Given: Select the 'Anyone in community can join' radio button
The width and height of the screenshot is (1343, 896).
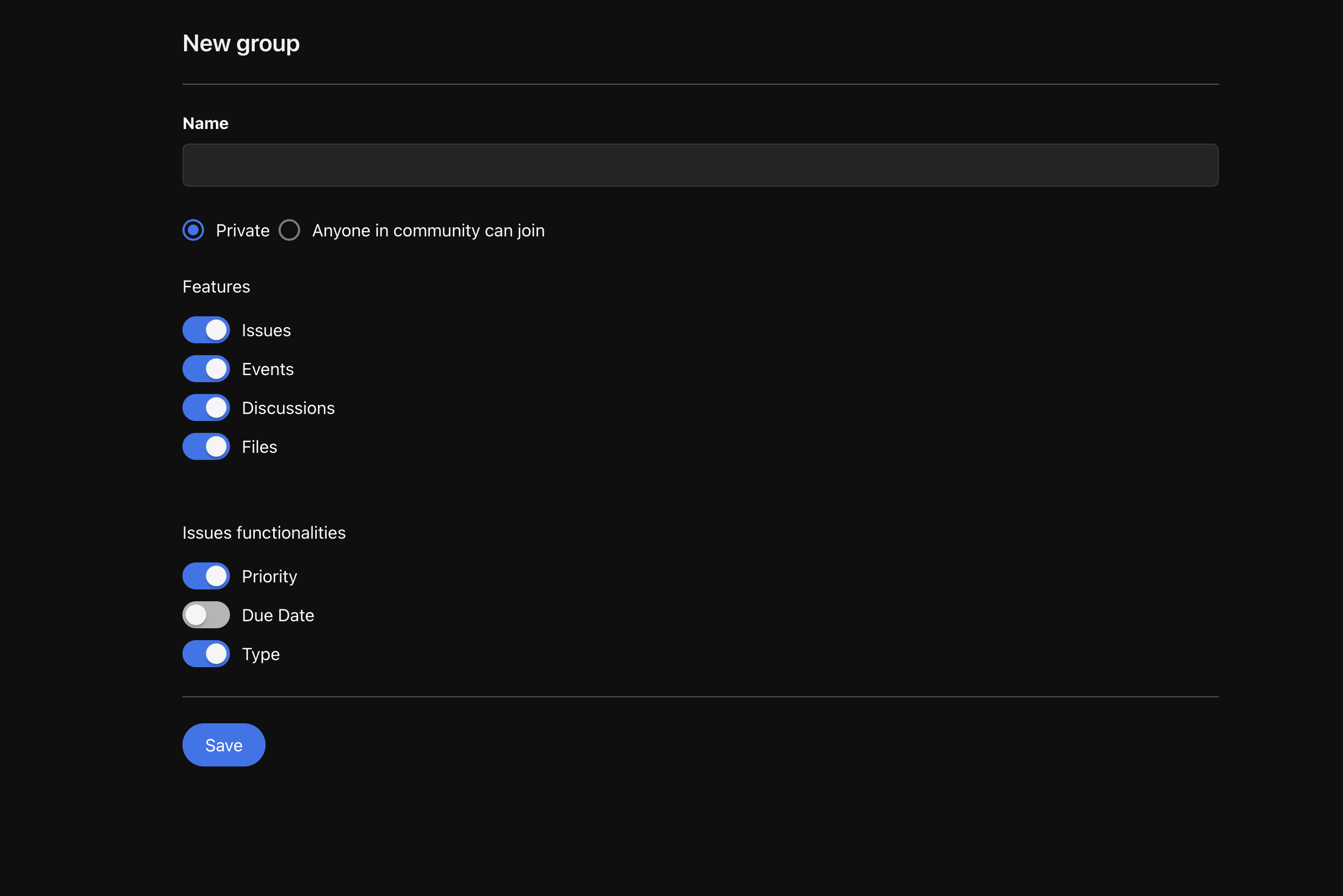Looking at the screenshot, I should click(x=289, y=230).
